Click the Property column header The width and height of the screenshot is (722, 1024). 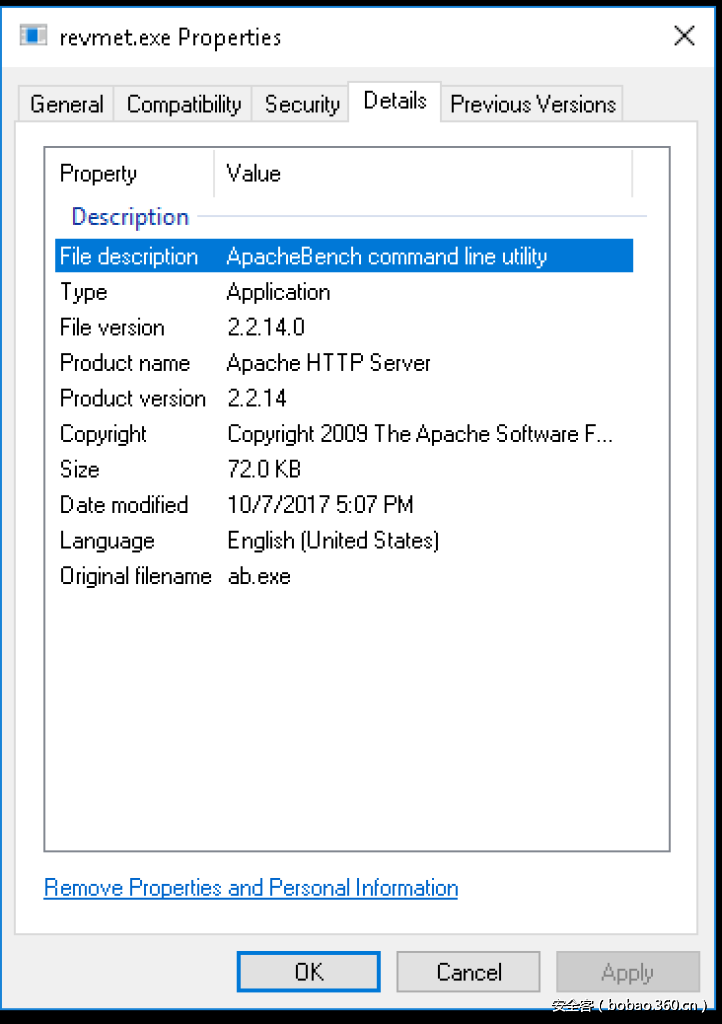click(x=98, y=174)
